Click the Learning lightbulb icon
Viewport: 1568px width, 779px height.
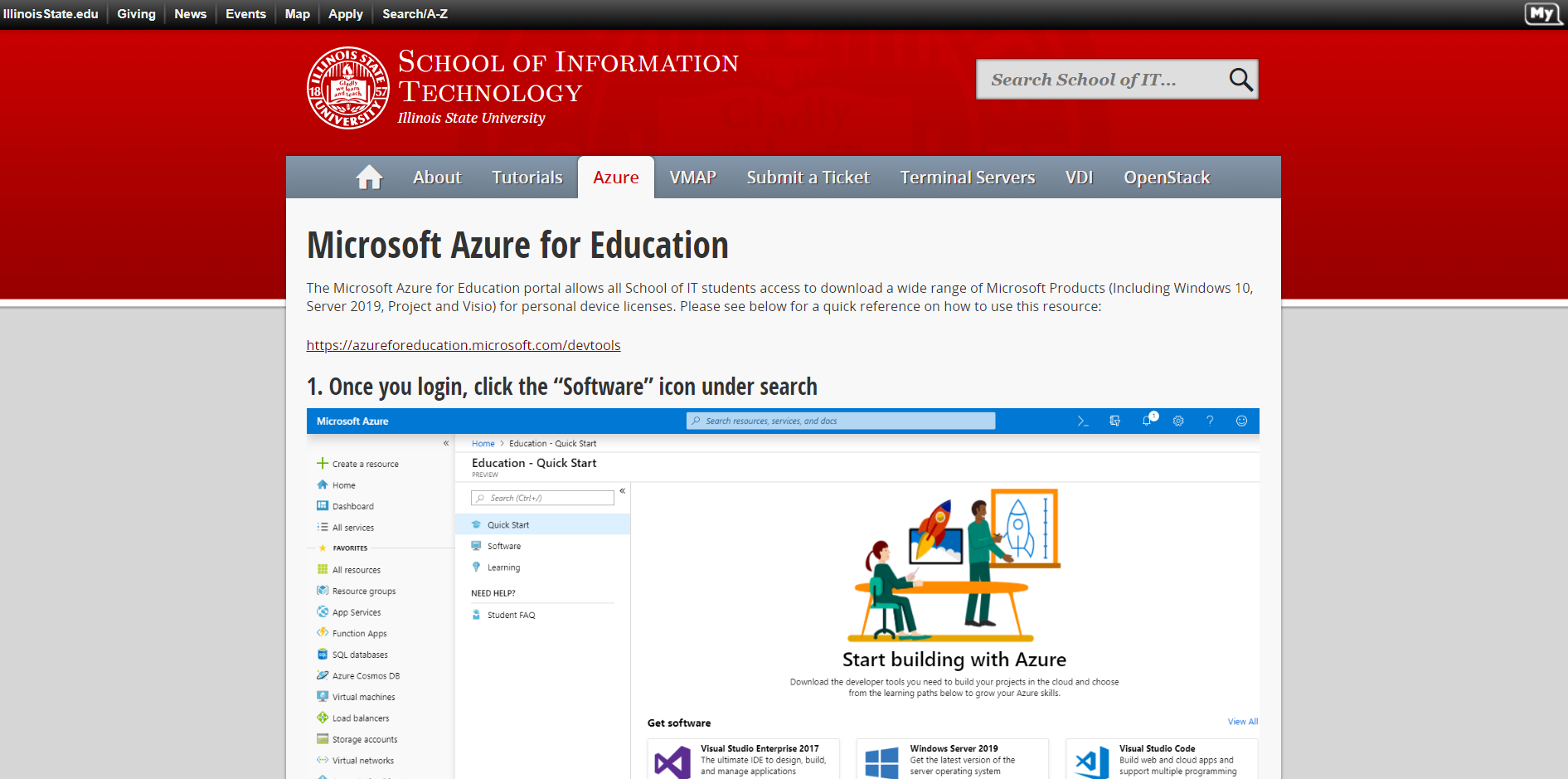[476, 567]
